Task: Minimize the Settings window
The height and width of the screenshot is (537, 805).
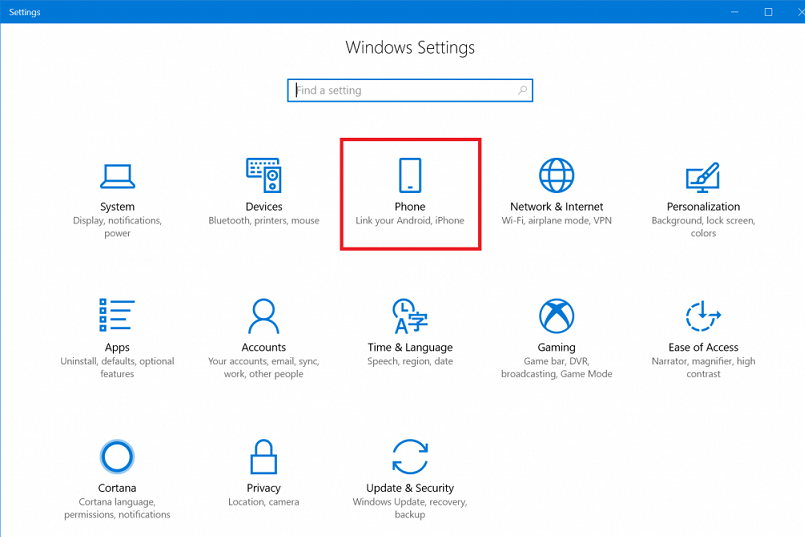Action: click(735, 12)
